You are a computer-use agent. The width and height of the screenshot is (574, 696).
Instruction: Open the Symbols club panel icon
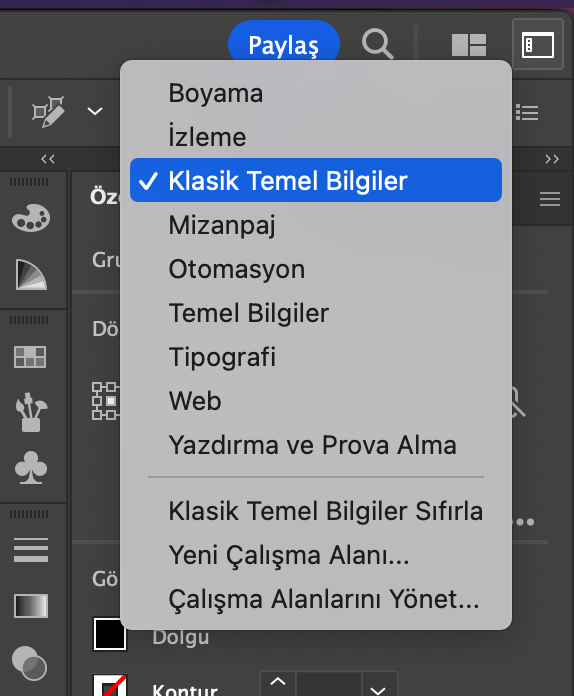31,468
